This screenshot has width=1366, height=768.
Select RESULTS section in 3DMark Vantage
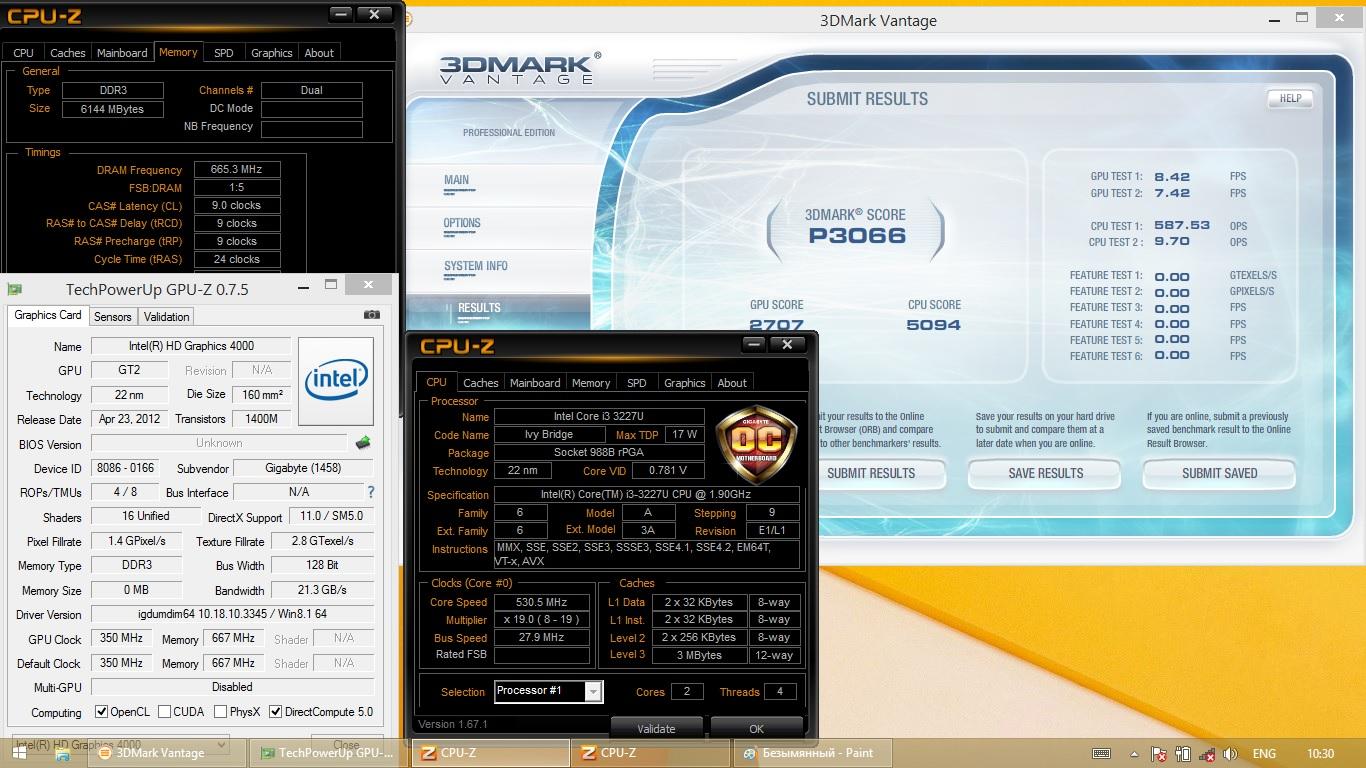pyautogui.click(x=479, y=308)
